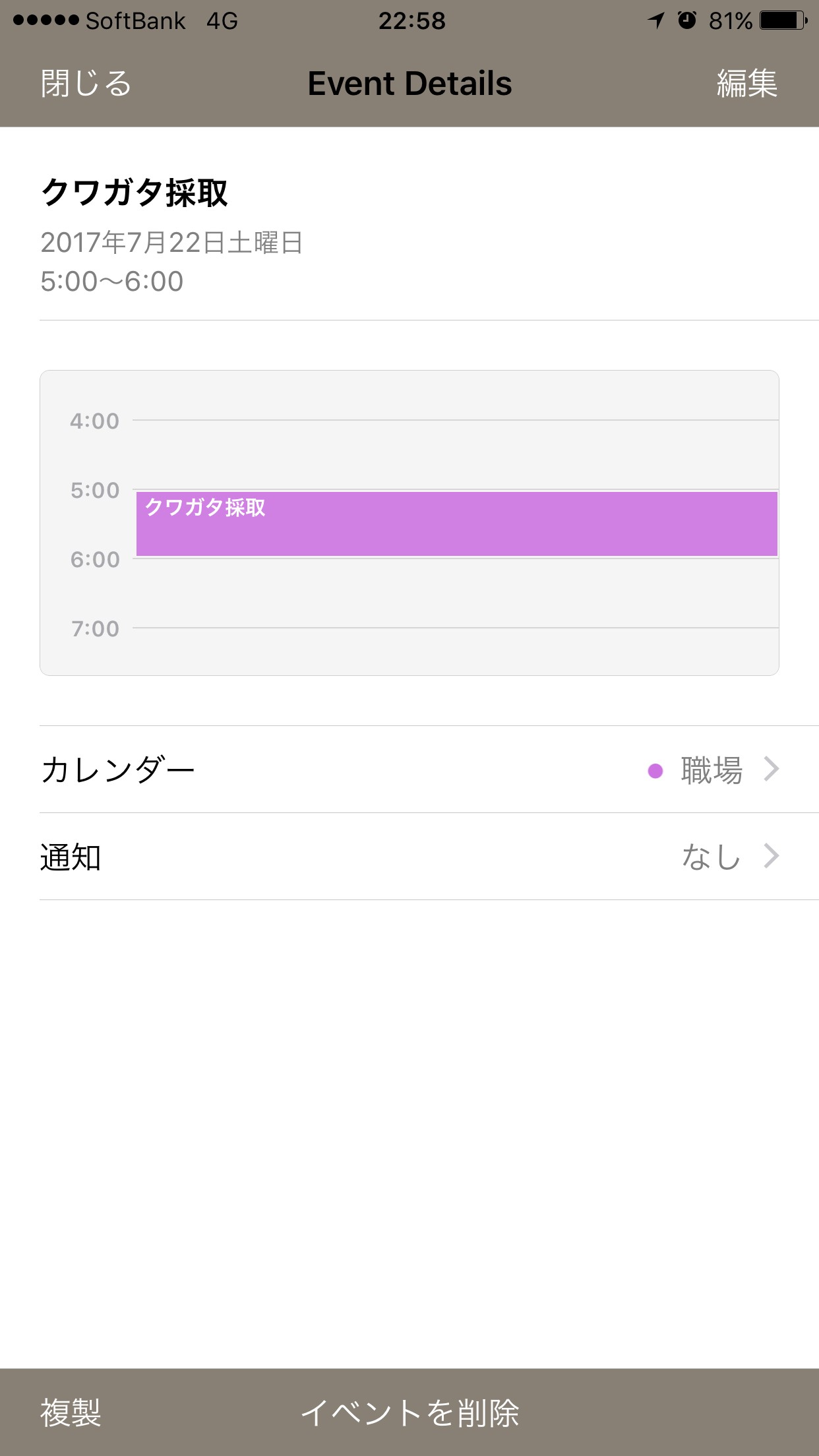Tap the location arrow status icon

656,21
